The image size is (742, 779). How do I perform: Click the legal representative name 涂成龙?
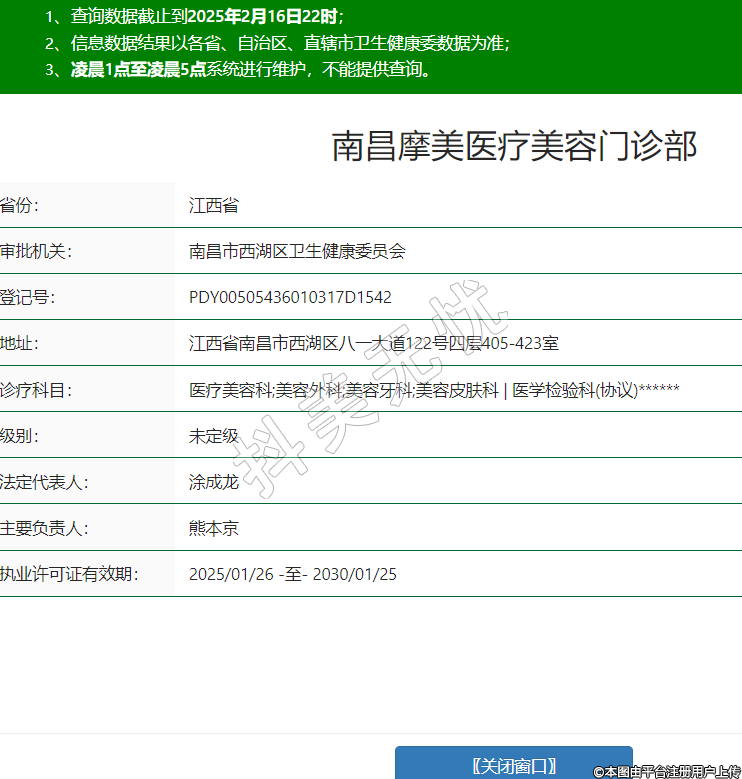point(214,481)
